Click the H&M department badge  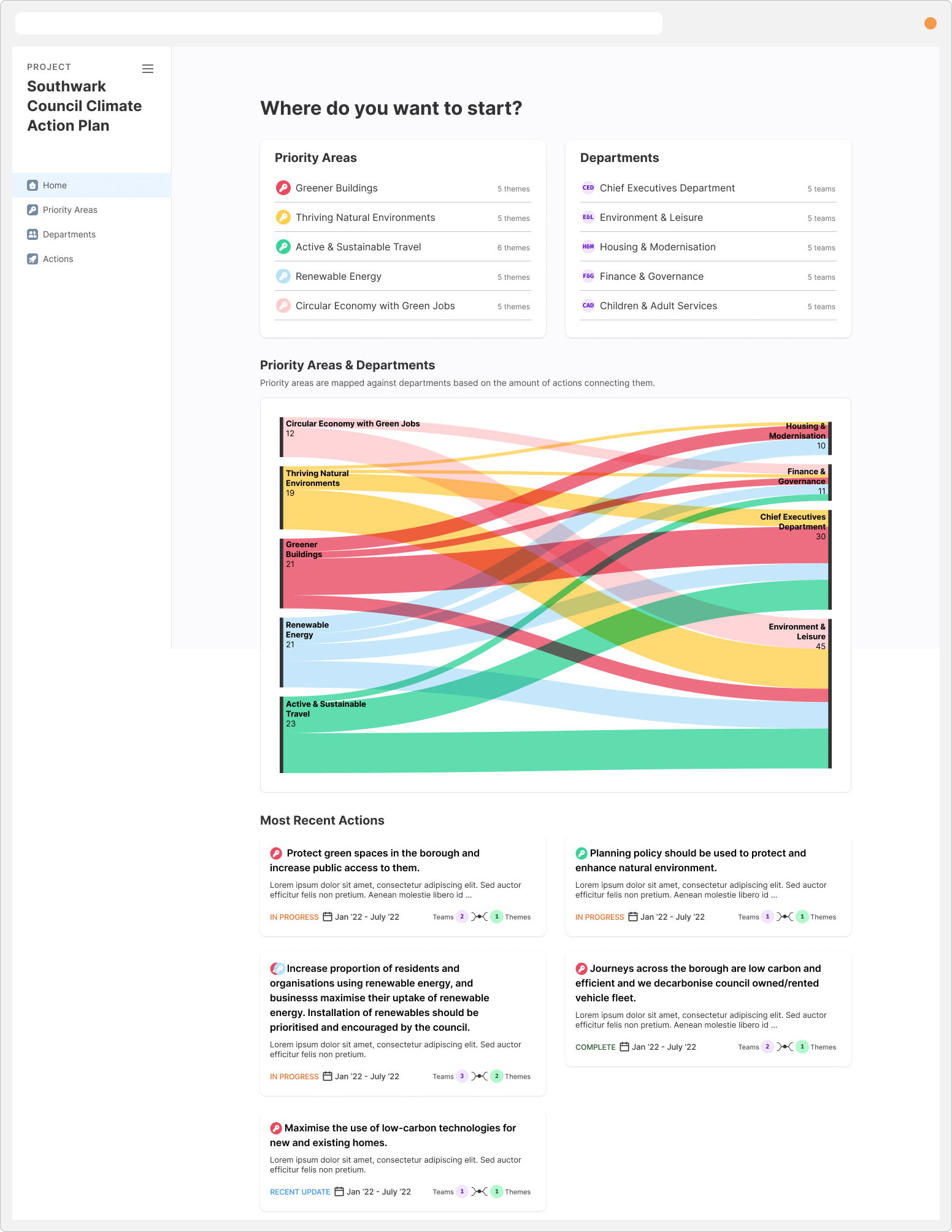[588, 247]
